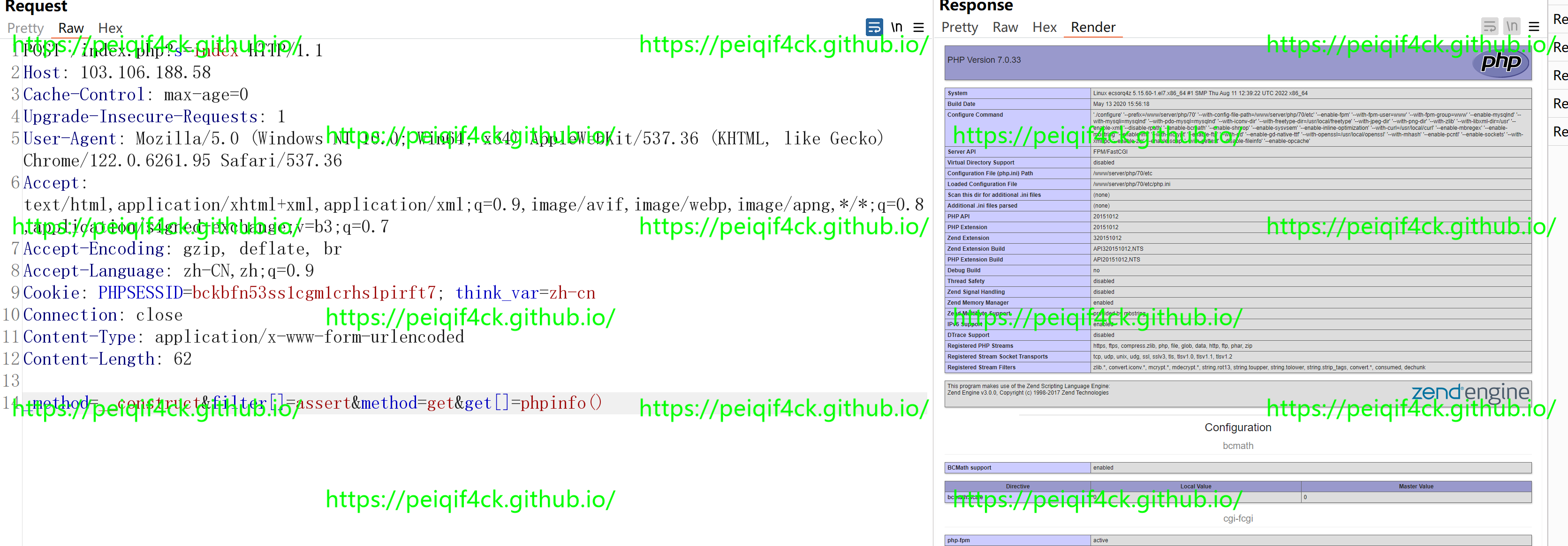The height and width of the screenshot is (546, 1568).
Task: Click Content-Type: application/x-www-form-urlencoded header
Action: pos(243,337)
